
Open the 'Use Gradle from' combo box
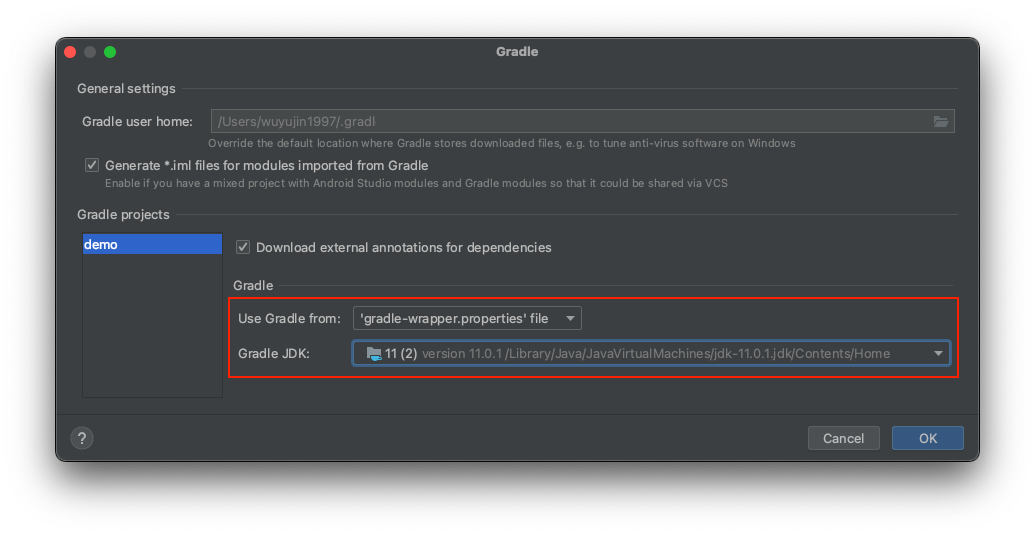[467, 319]
